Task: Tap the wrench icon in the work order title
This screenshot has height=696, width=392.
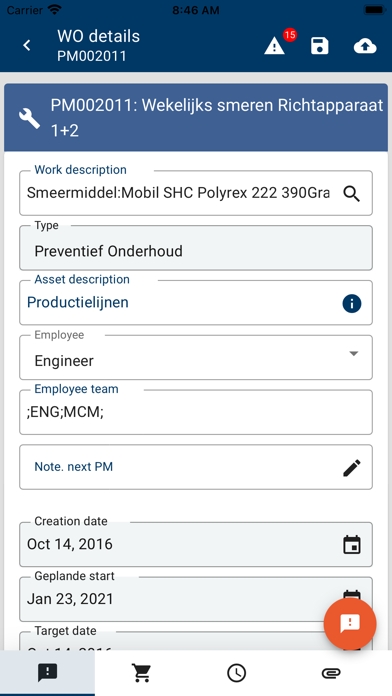Action: click(29, 119)
